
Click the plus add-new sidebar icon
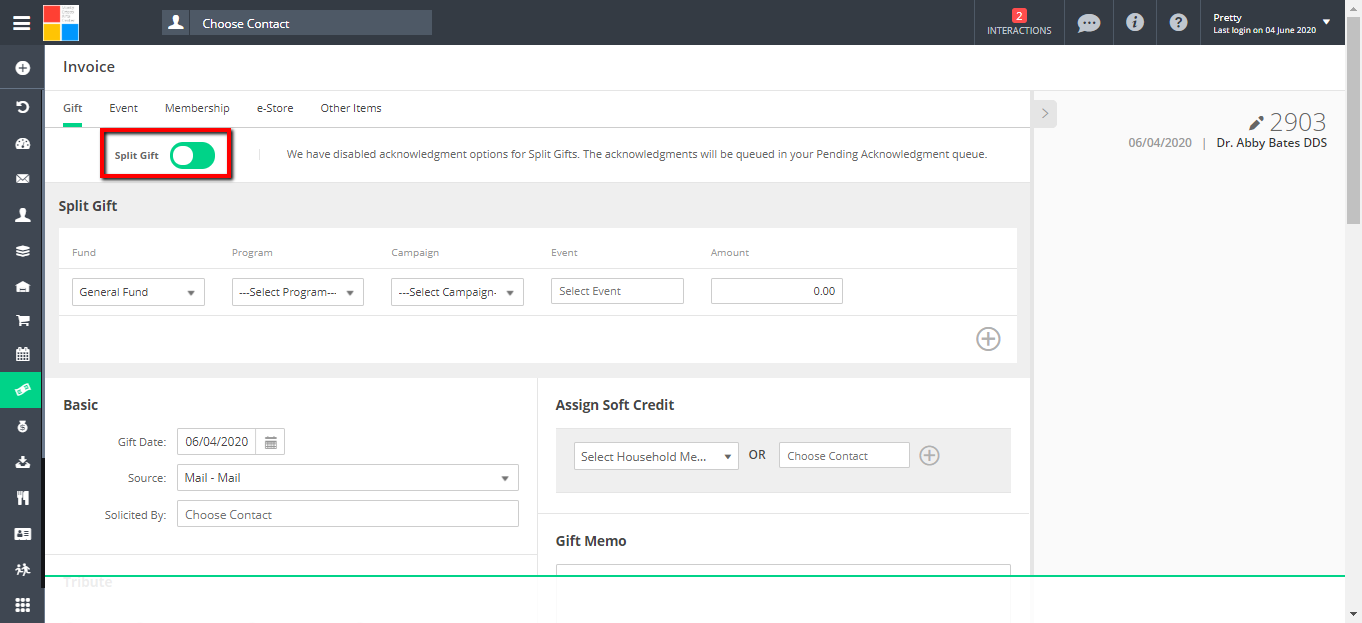click(22, 68)
